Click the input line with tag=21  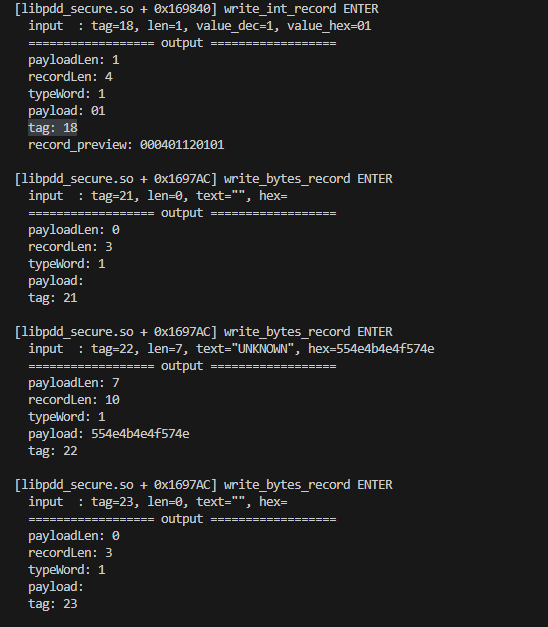(x=158, y=196)
